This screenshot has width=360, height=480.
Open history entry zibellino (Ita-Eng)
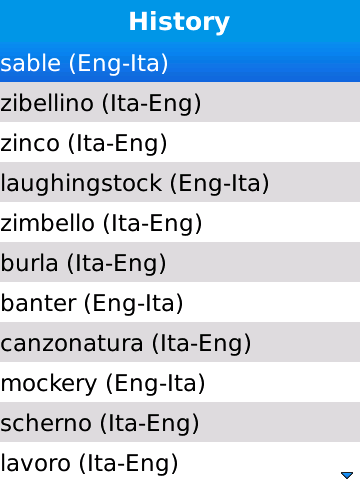pyautogui.click(x=180, y=102)
